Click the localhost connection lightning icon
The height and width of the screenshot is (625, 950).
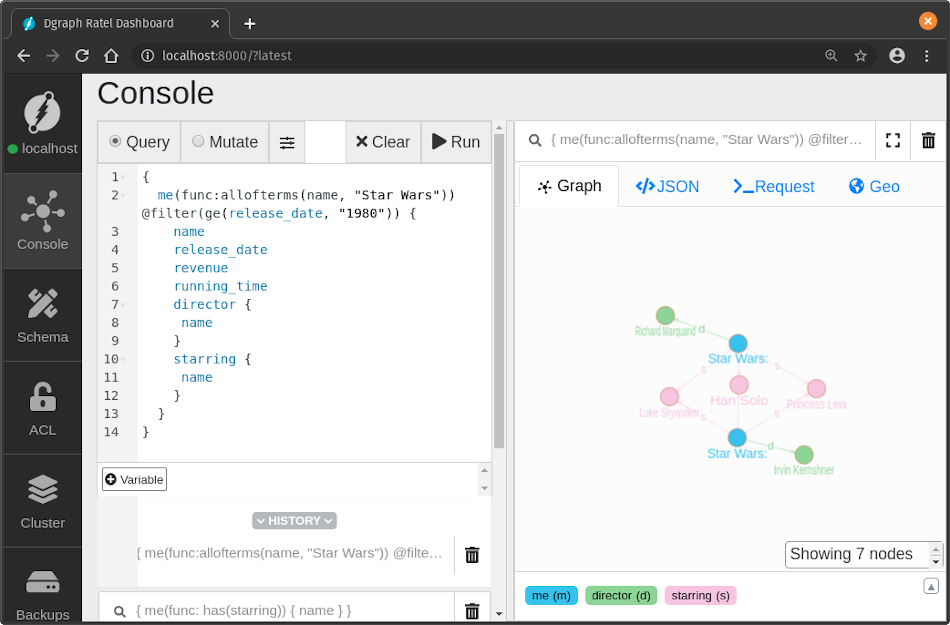point(42,112)
